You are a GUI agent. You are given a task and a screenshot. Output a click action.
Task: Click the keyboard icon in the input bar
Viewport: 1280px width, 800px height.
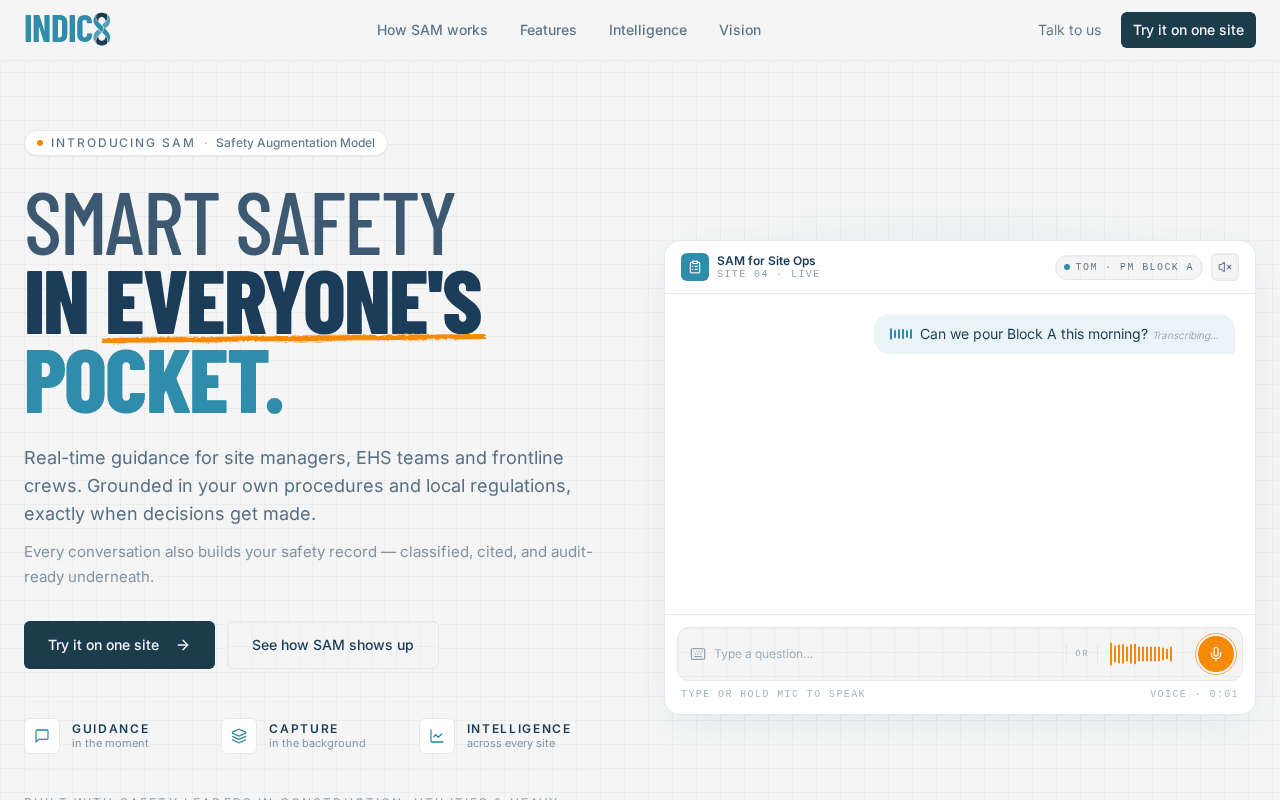click(x=698, y=654)
